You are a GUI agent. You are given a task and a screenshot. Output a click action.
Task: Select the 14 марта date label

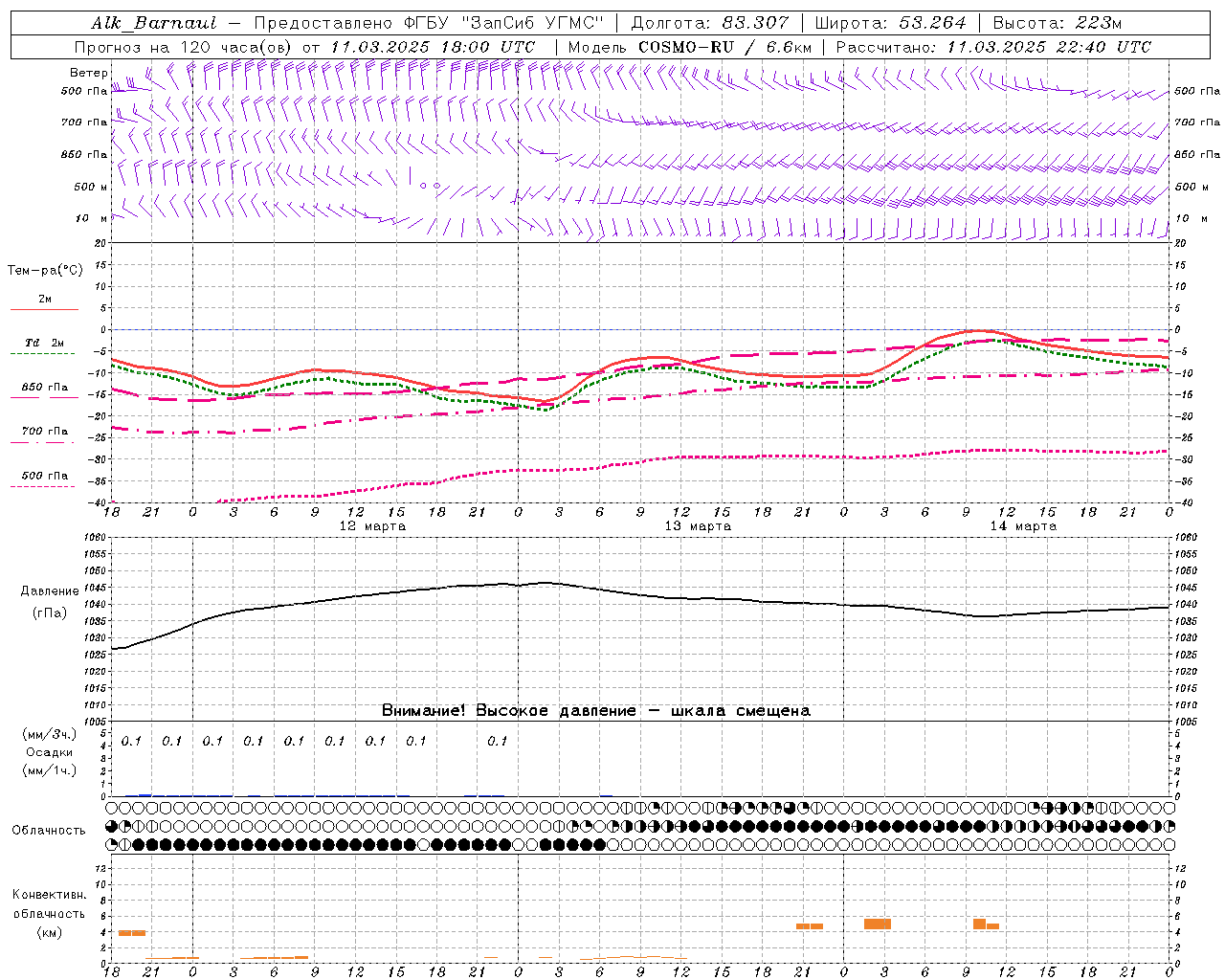[1024, 526]
